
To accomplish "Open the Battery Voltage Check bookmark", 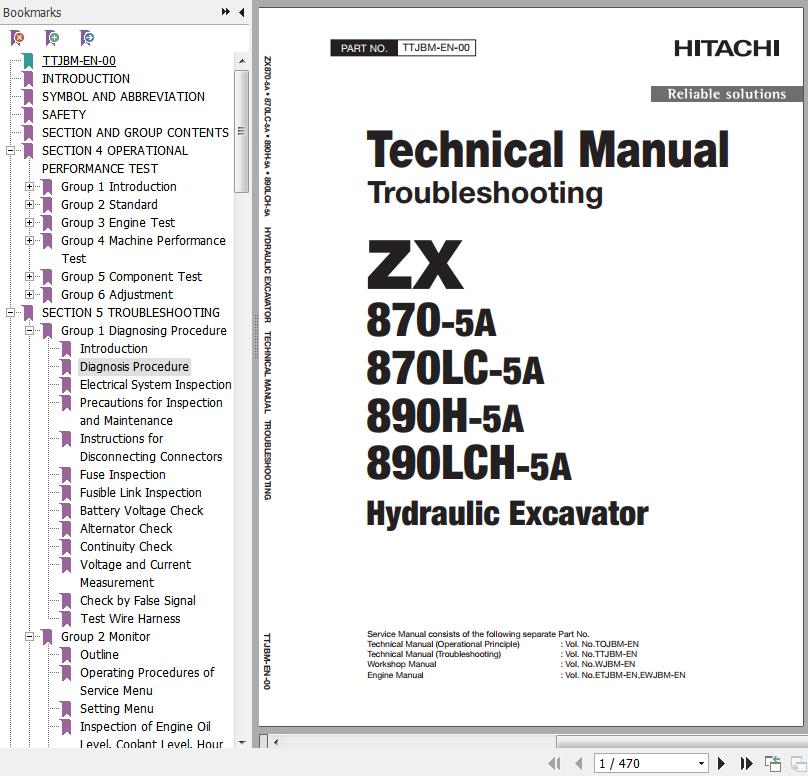I will pyautogui.click(x=142, y=511).
